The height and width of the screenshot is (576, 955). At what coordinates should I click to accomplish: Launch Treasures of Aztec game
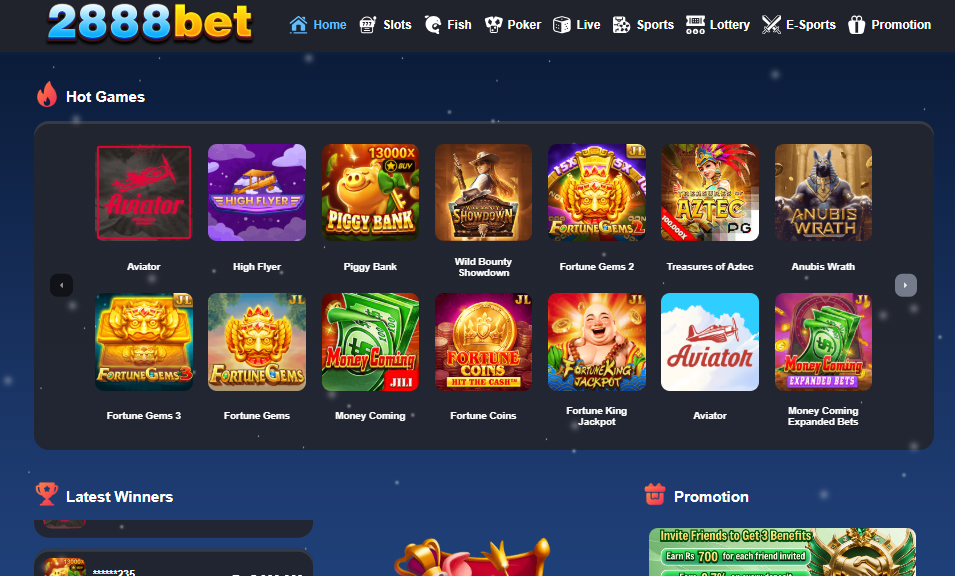pyautogui.click(x=710, y=192)
